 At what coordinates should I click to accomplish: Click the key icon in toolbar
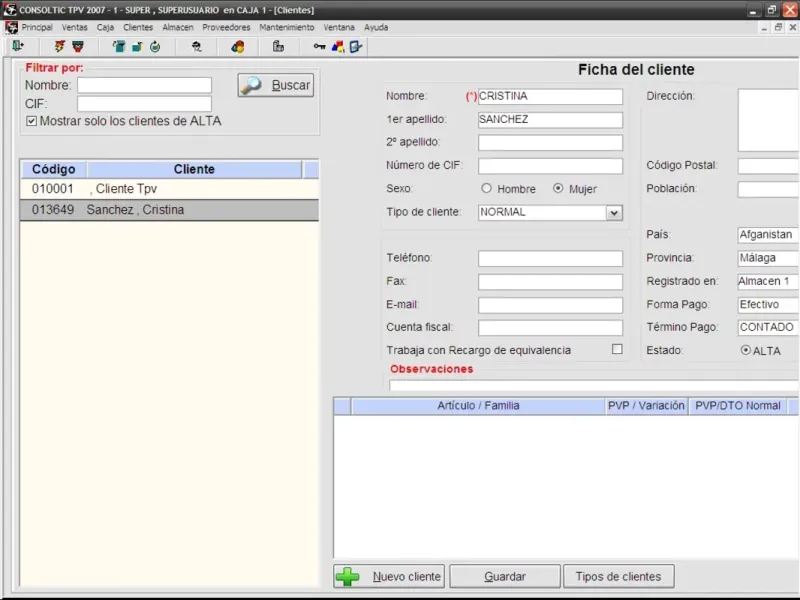[x=319, y=46]
